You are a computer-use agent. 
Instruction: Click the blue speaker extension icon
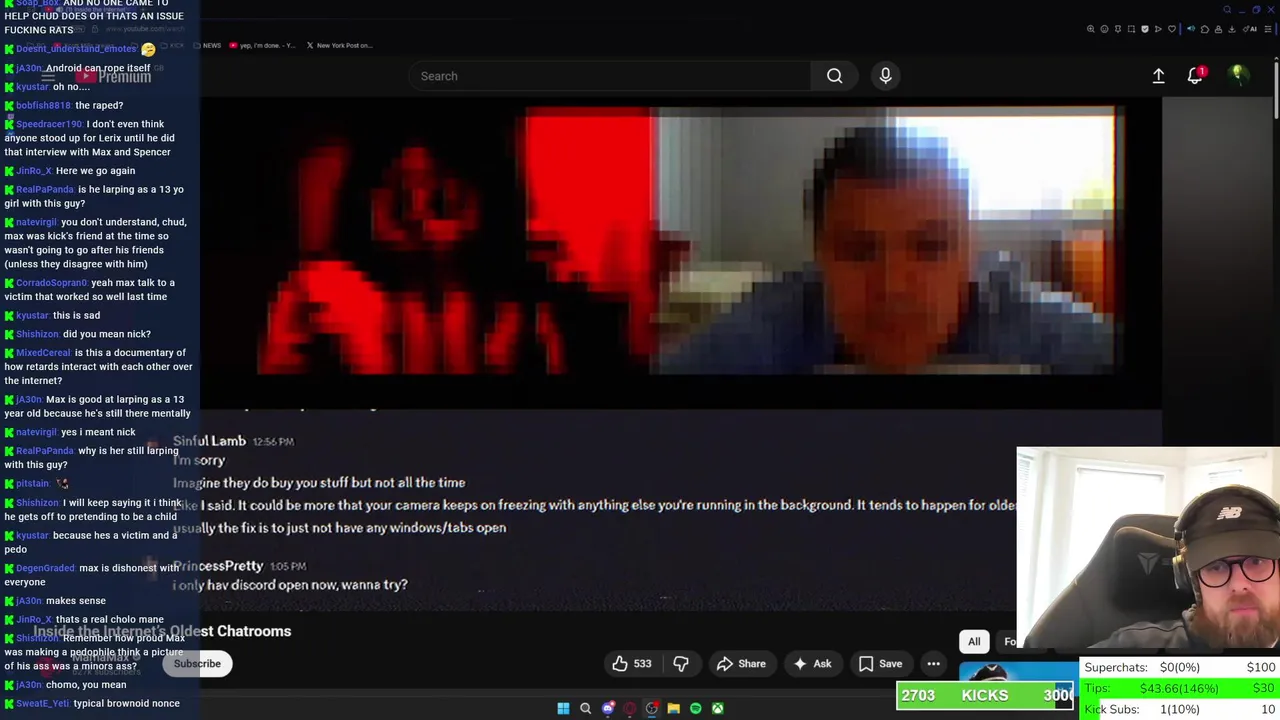(1191, 29)
